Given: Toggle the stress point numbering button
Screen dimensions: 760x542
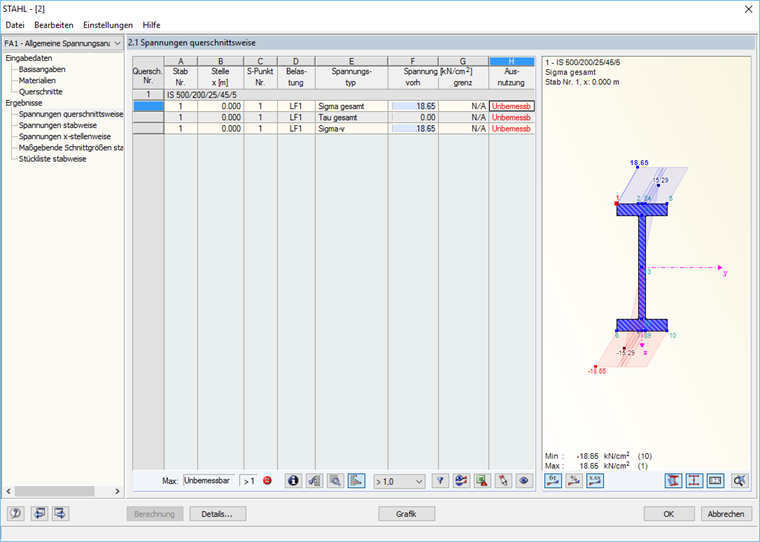Looking at the screenshot, I should click(715, 481).
